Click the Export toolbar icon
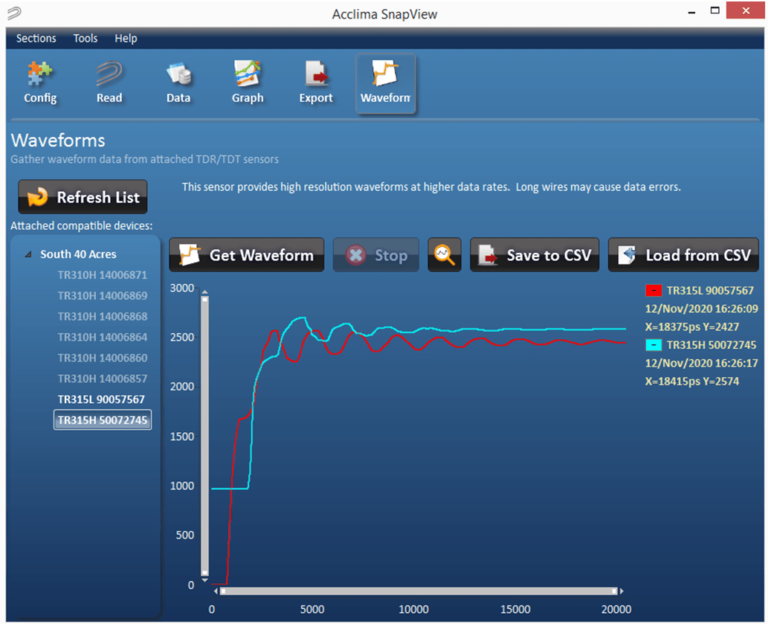The width and height of the screenshot is (768, 624). coord(316,82)
